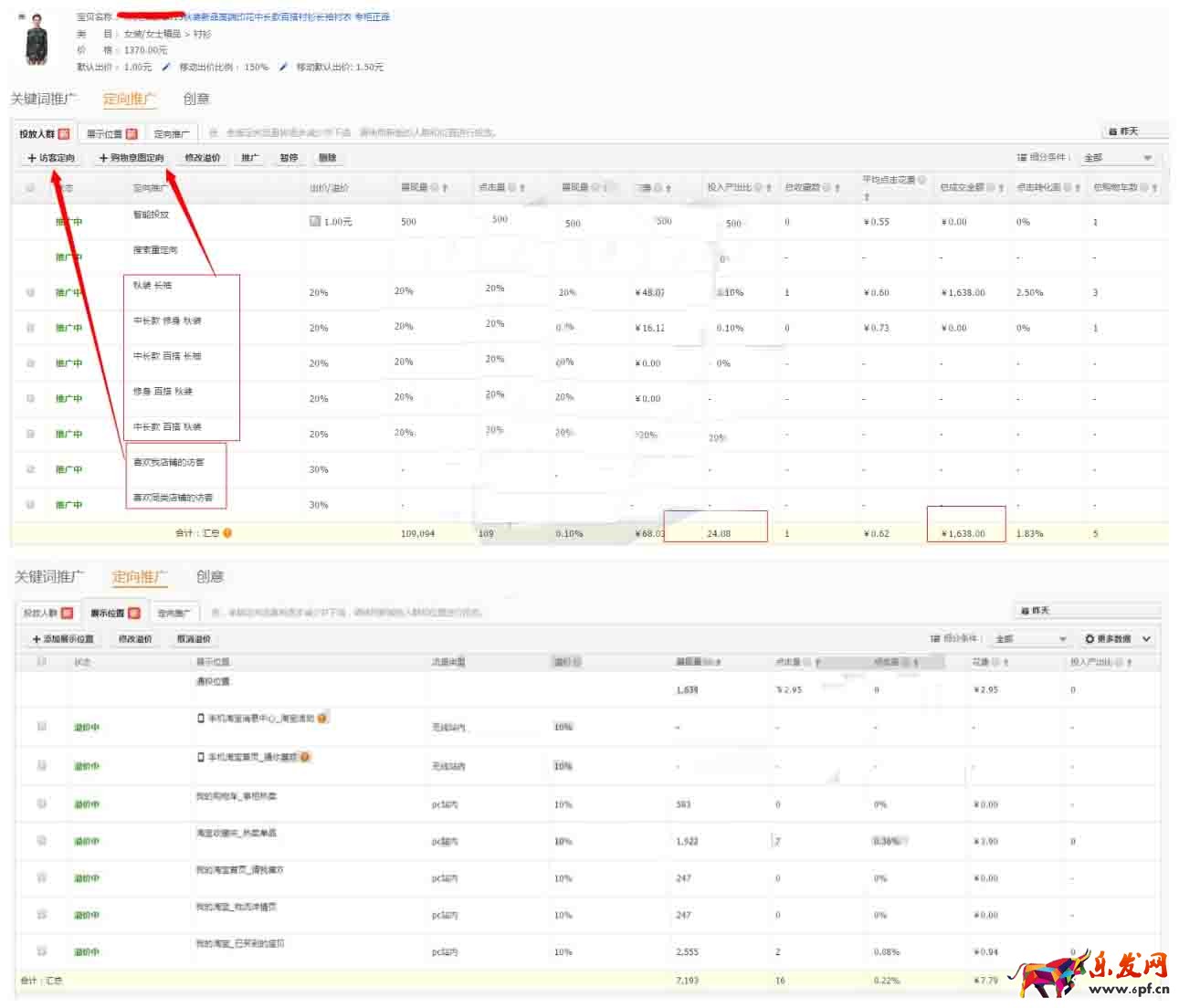Screen dimensions: 1179x1008
Task: Expand the chevron next to 更多数据
Action: tap(1146, 639)
